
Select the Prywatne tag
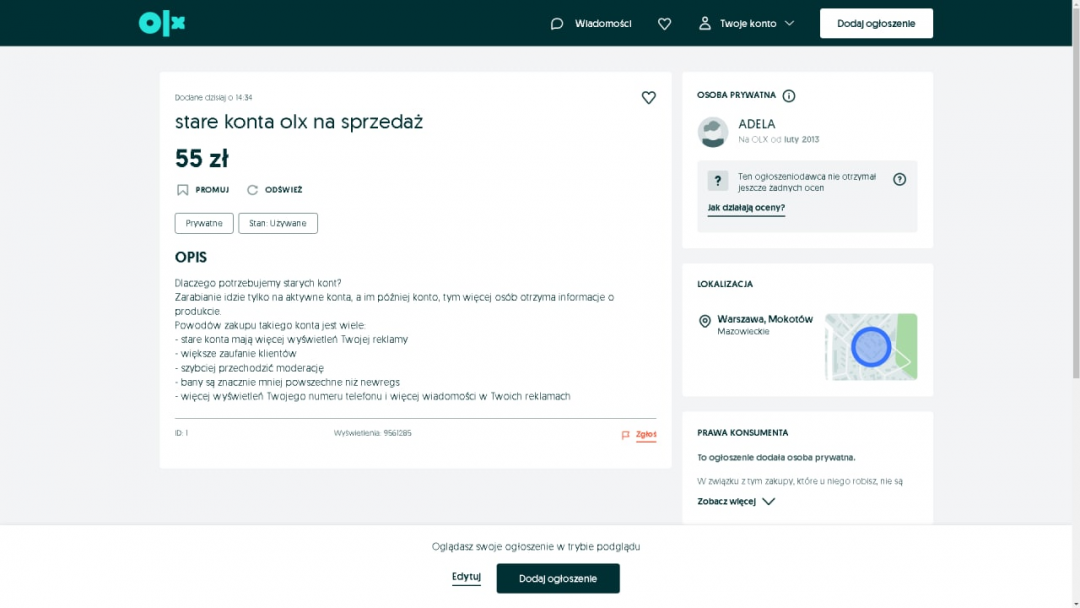204,223
